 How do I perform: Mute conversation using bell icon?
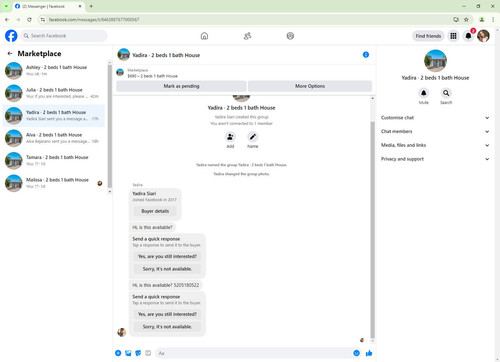[x=423, y=93]
